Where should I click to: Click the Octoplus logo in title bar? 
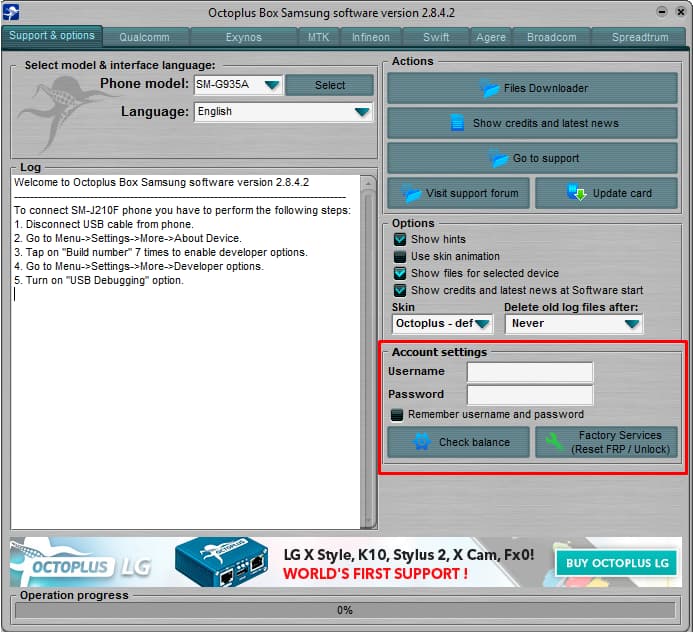click(12, 12)
